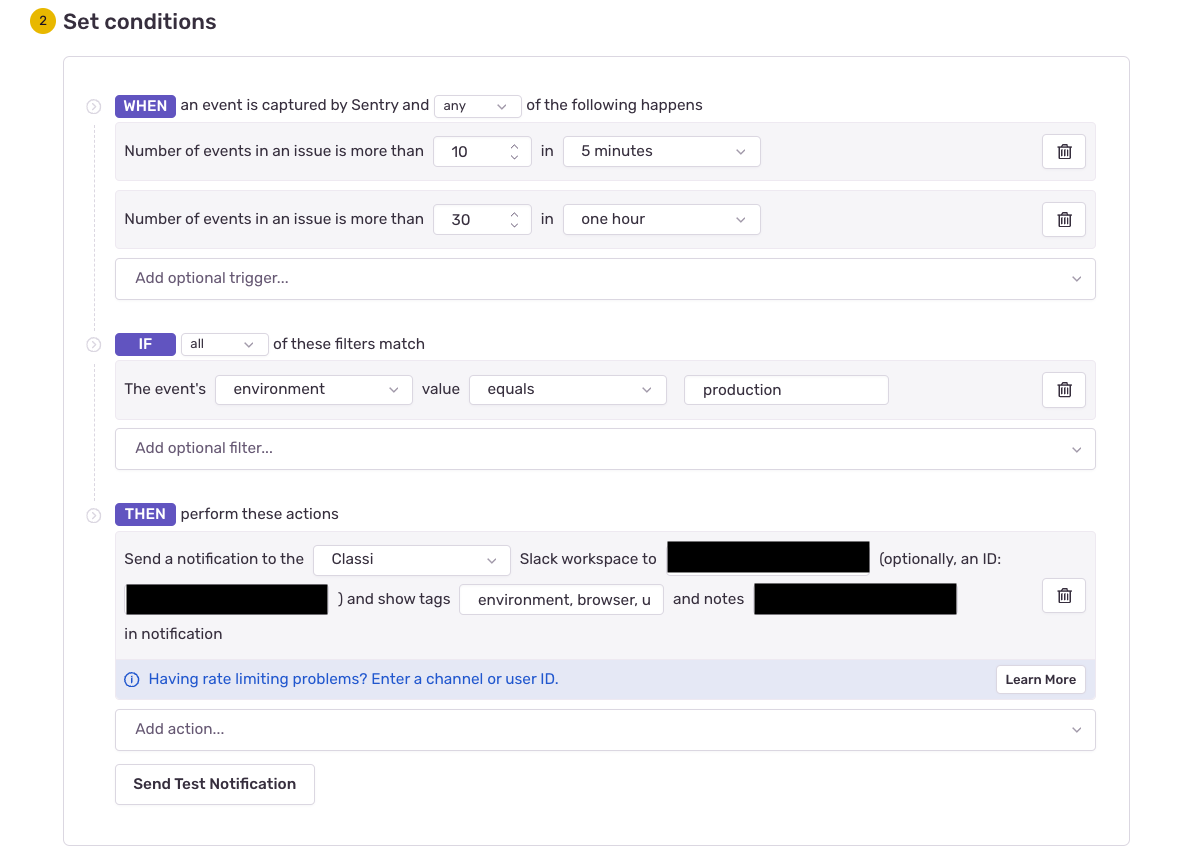Decrement the event count stepper showing 30
Screen dimensions: 1186x864
pos(514,225)
